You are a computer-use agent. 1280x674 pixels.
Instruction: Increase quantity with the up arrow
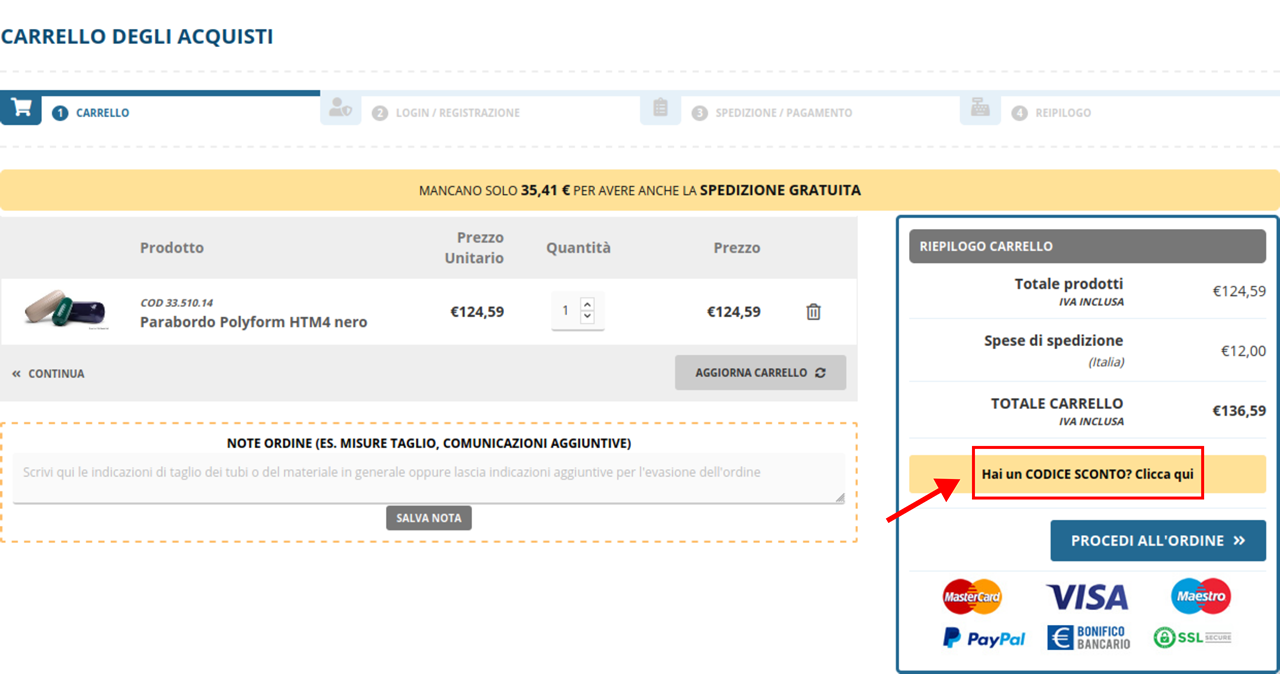587,304
